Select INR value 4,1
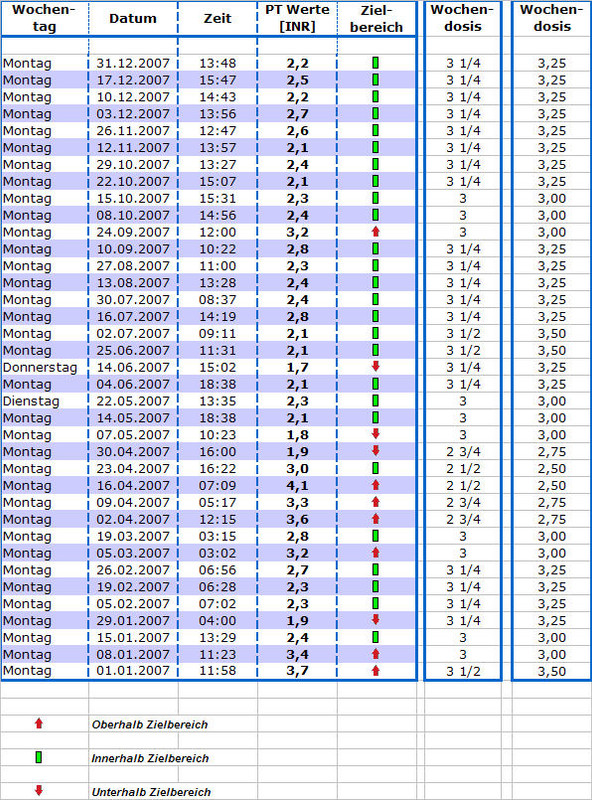Screen dimensions: 592x800 pyautogui.click(x=297, y=486)
